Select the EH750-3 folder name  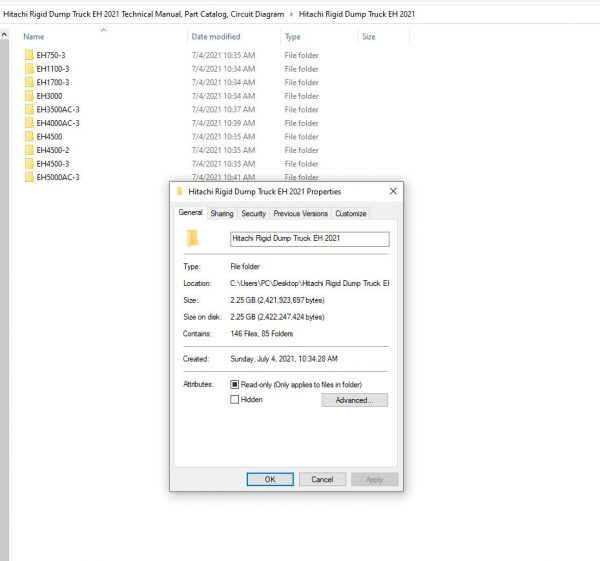click(x=51, y=55)
